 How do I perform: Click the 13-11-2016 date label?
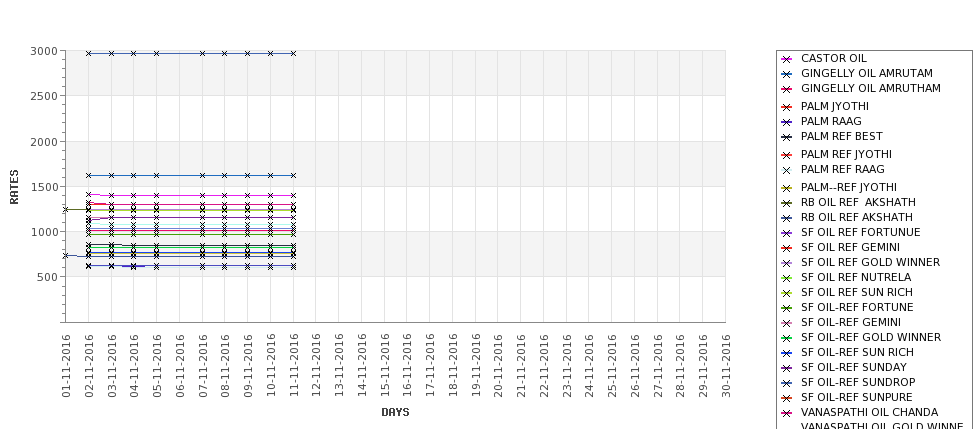(x=339, y=366)
